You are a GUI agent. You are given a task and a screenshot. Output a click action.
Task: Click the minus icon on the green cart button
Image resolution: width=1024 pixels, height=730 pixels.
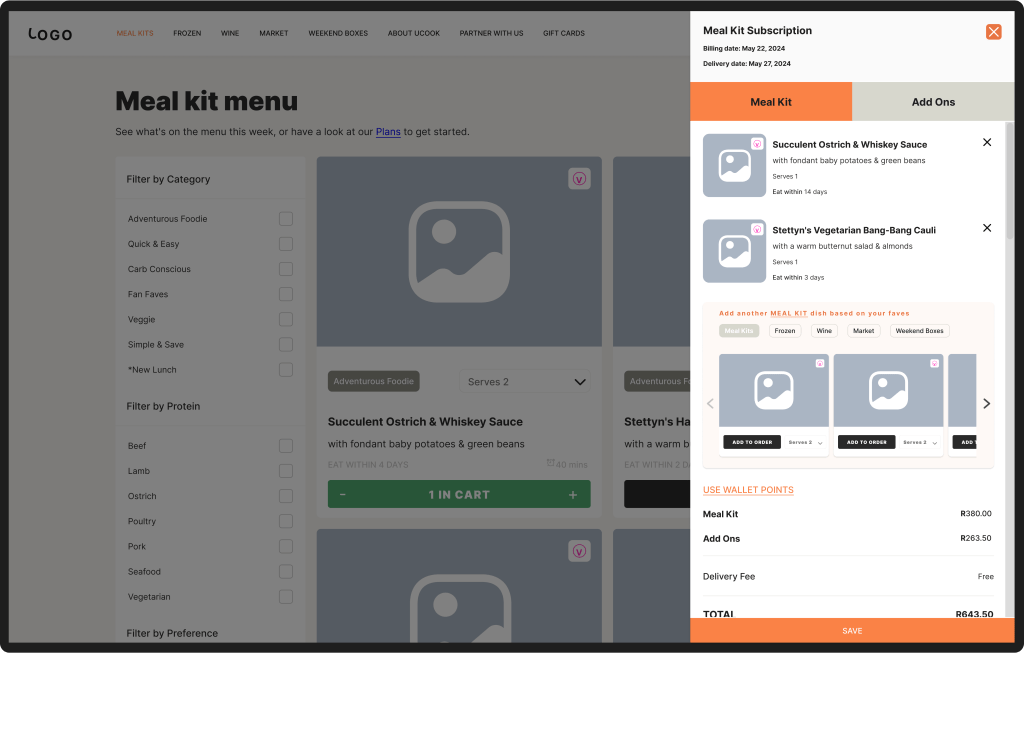343,495
